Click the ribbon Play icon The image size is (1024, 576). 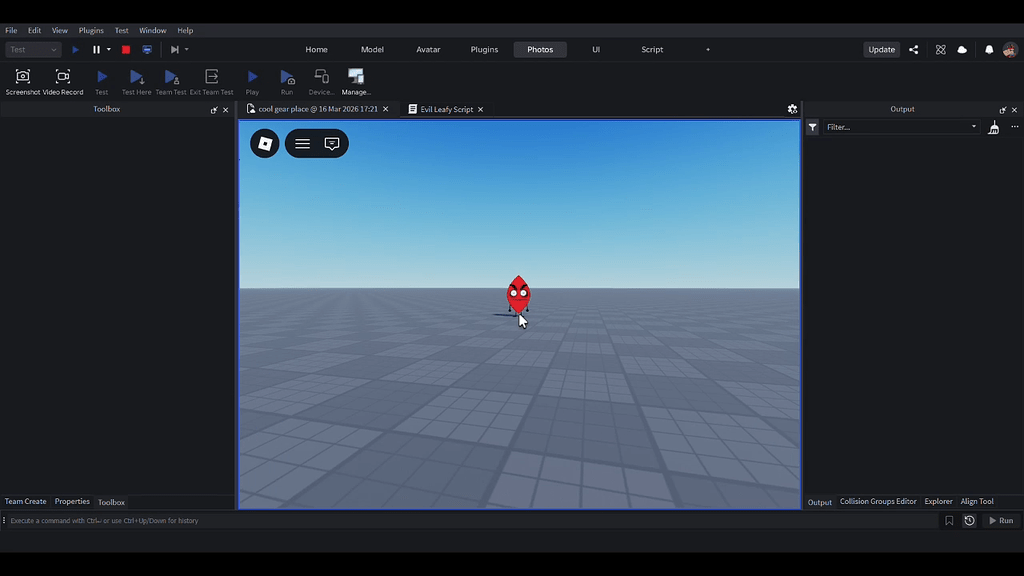(x=253, y=76)
